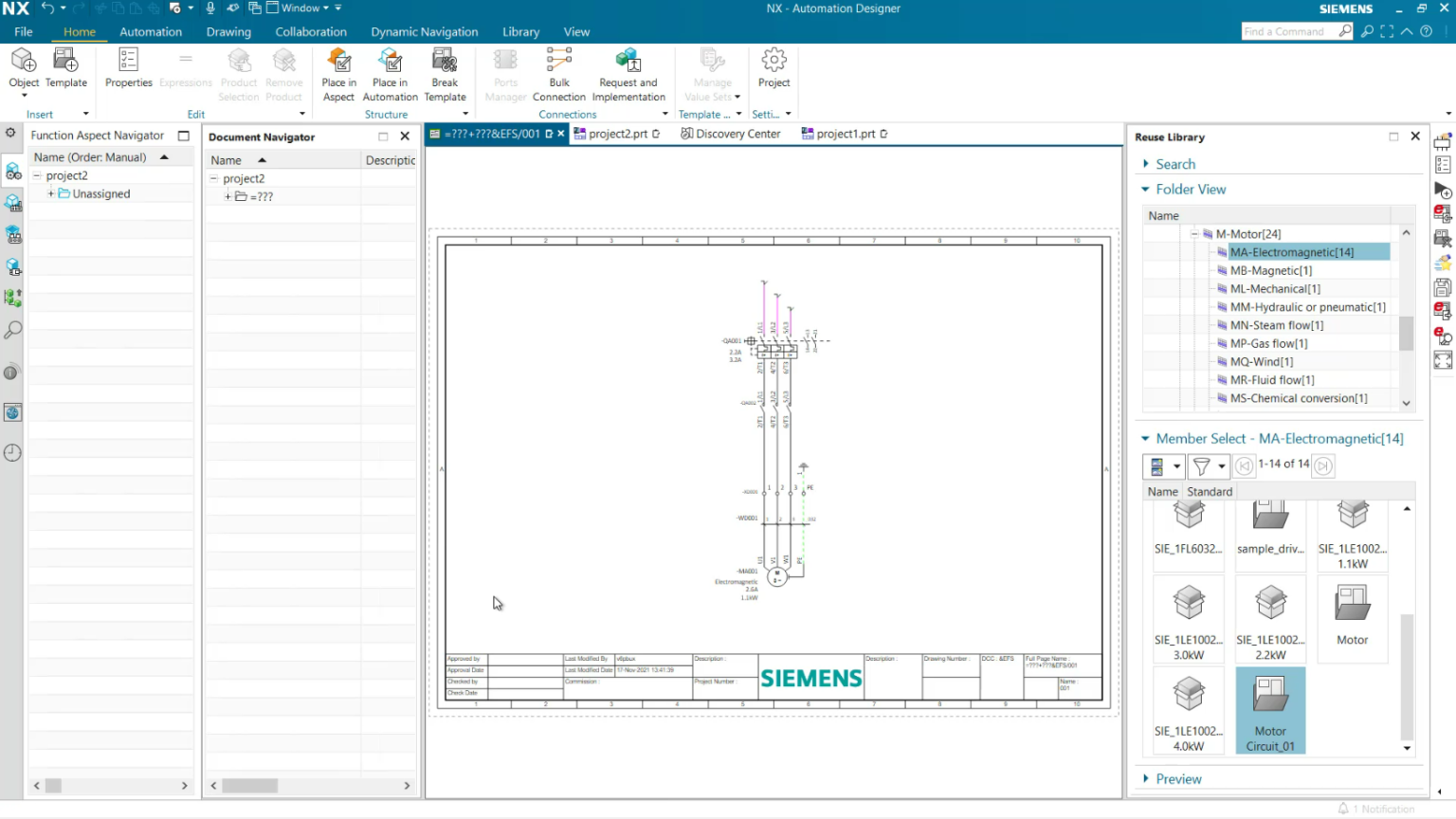This screenshot has width=1456, height=819.
Task: Switch to the Dynamic Navigation menu
Action: tap(424, 31)
